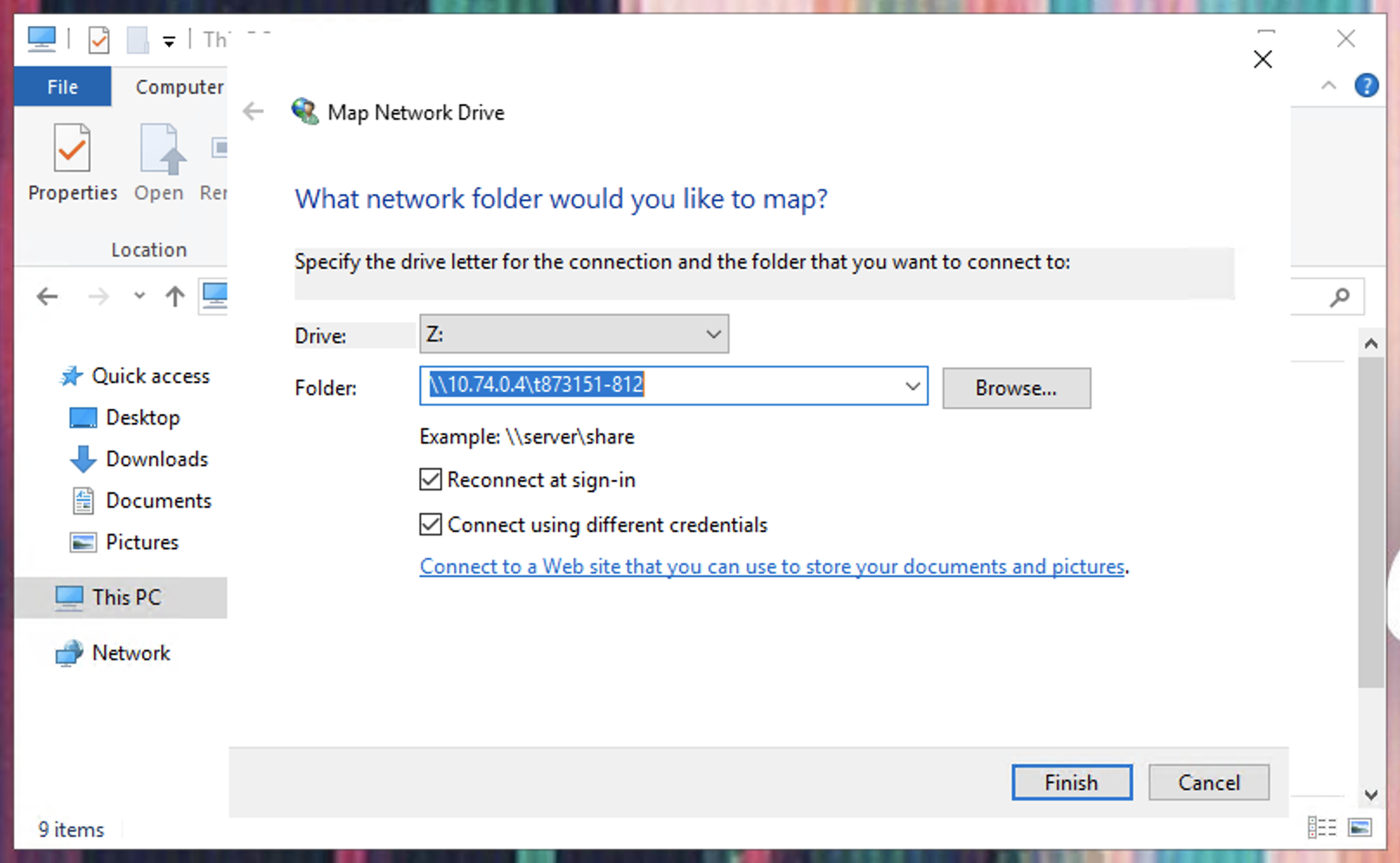This screenshot has height=863, width=1400.
Task: Click the back arrow in Map Network Drive dialog
Action: (253, 111)
